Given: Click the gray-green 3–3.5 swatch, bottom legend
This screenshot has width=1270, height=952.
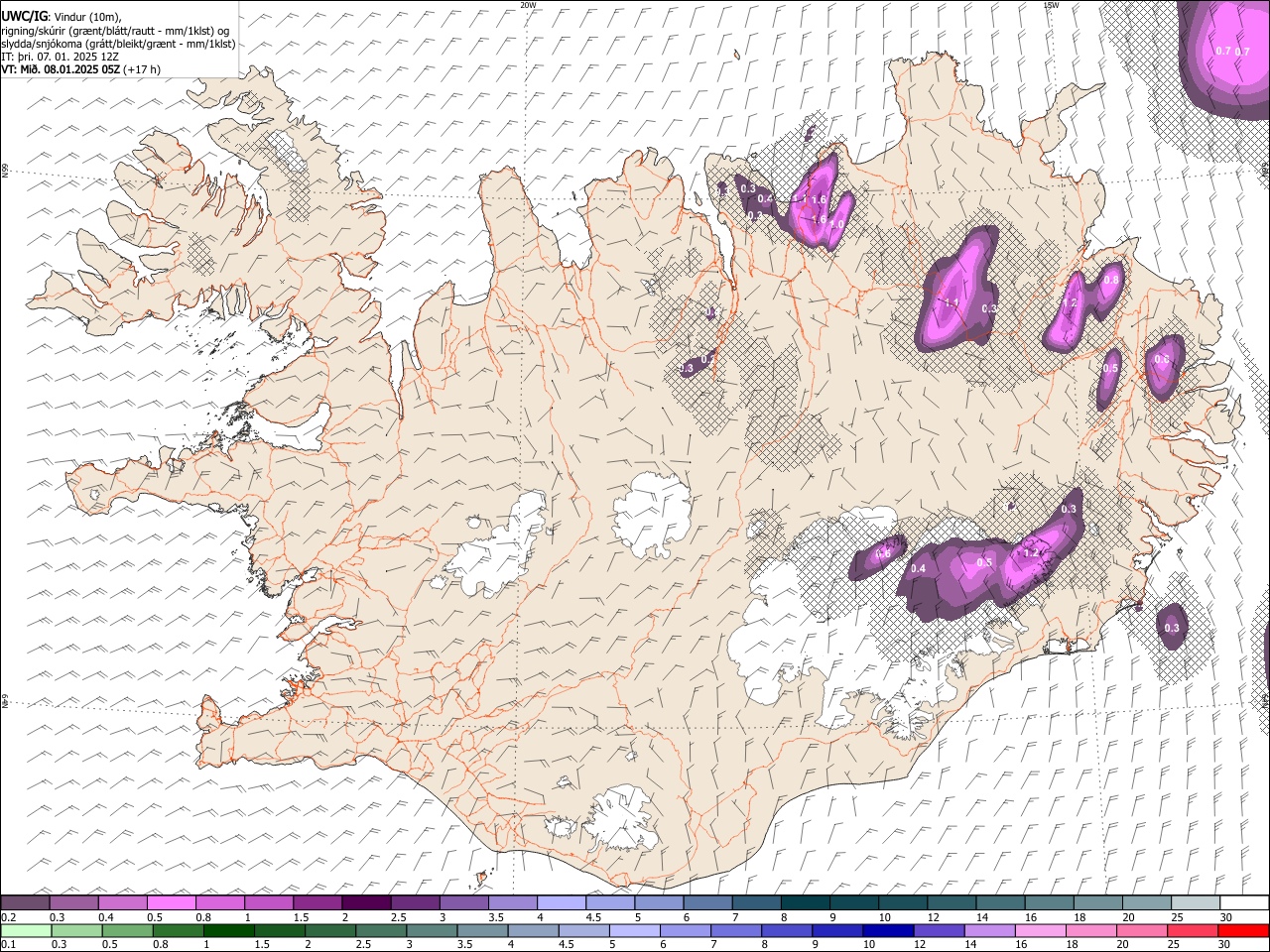Looking at the screenshot, I should tap(431, 930).
